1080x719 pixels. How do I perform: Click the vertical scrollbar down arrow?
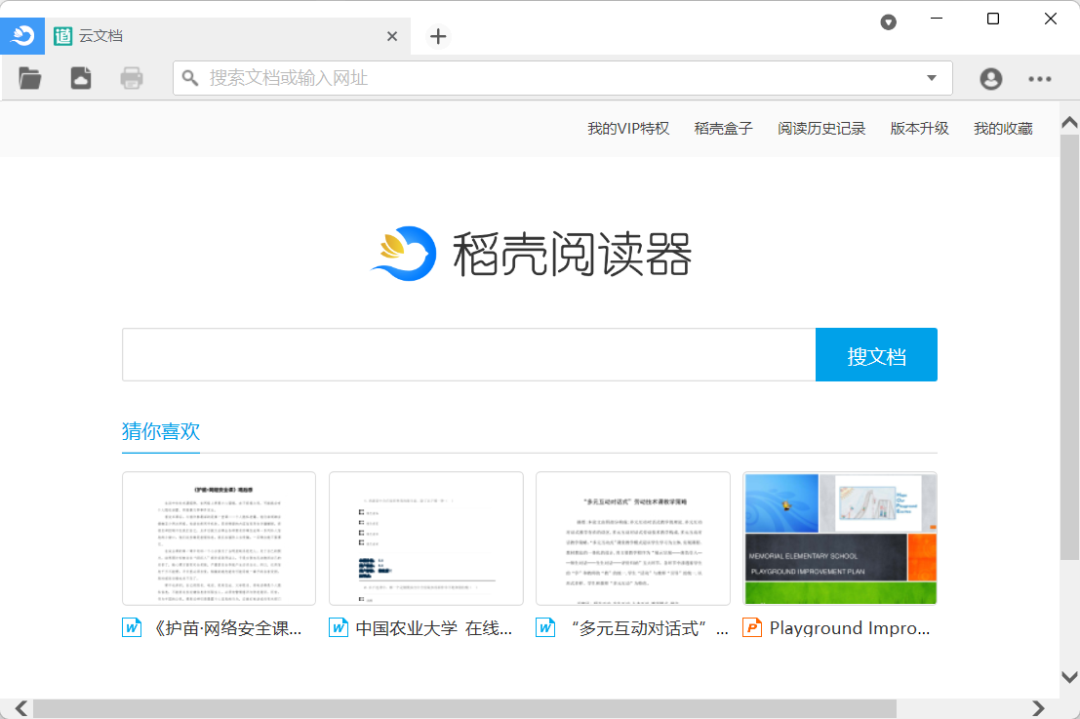point(1069,677)
